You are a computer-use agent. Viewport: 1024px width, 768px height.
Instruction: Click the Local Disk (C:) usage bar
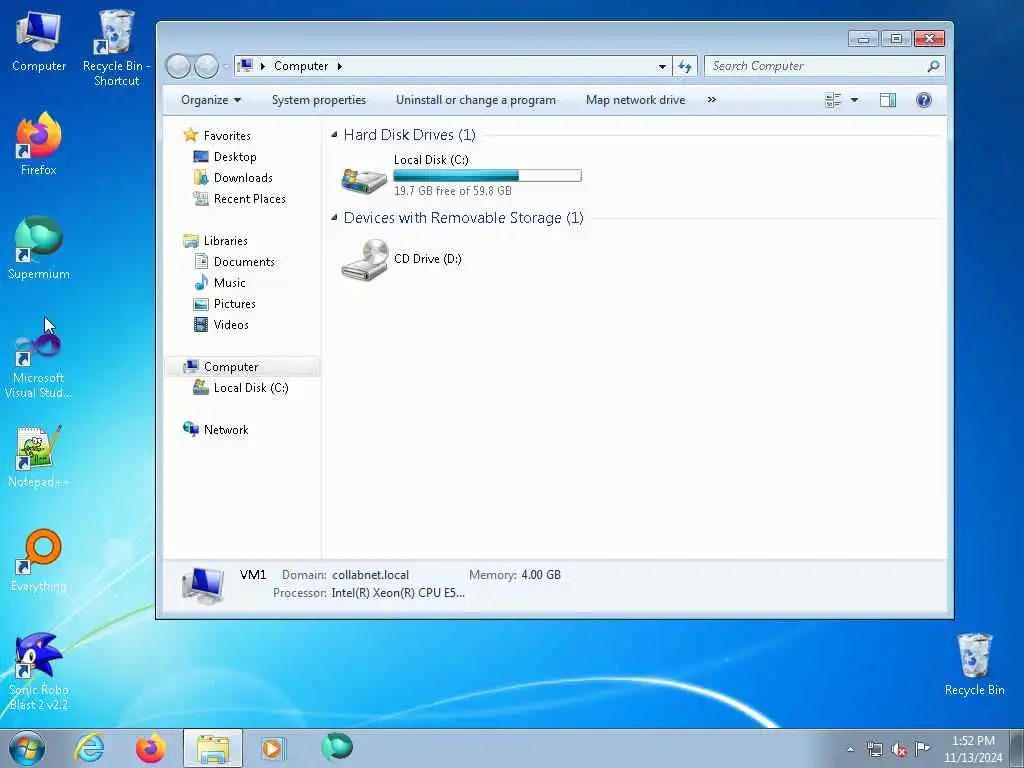(487, 175)
